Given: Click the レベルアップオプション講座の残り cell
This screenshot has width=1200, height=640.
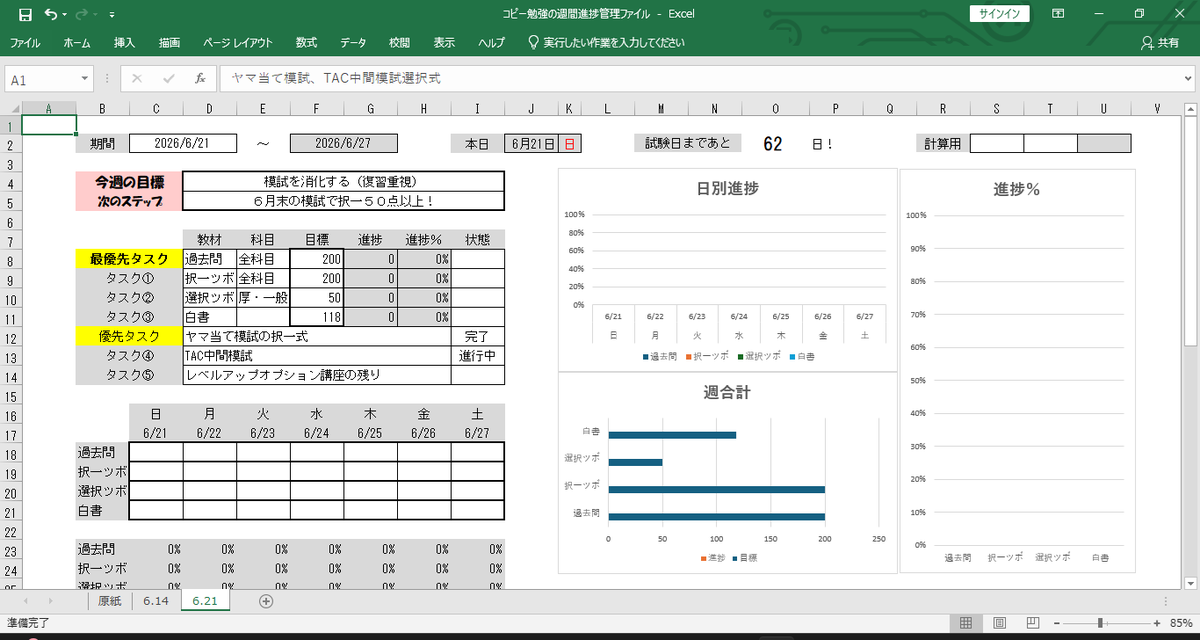Looking at the screenshot, I should [x=317, y=375].
